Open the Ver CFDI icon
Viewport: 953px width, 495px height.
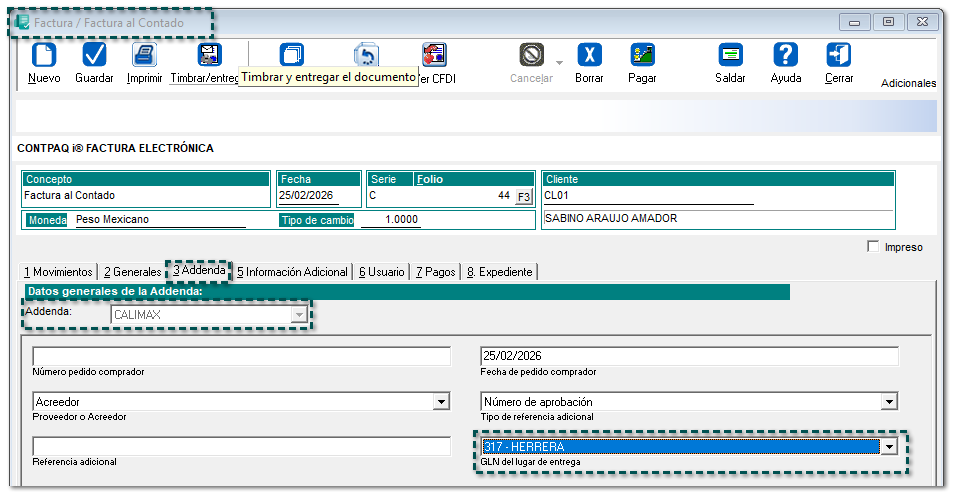(x=435, y=55)
